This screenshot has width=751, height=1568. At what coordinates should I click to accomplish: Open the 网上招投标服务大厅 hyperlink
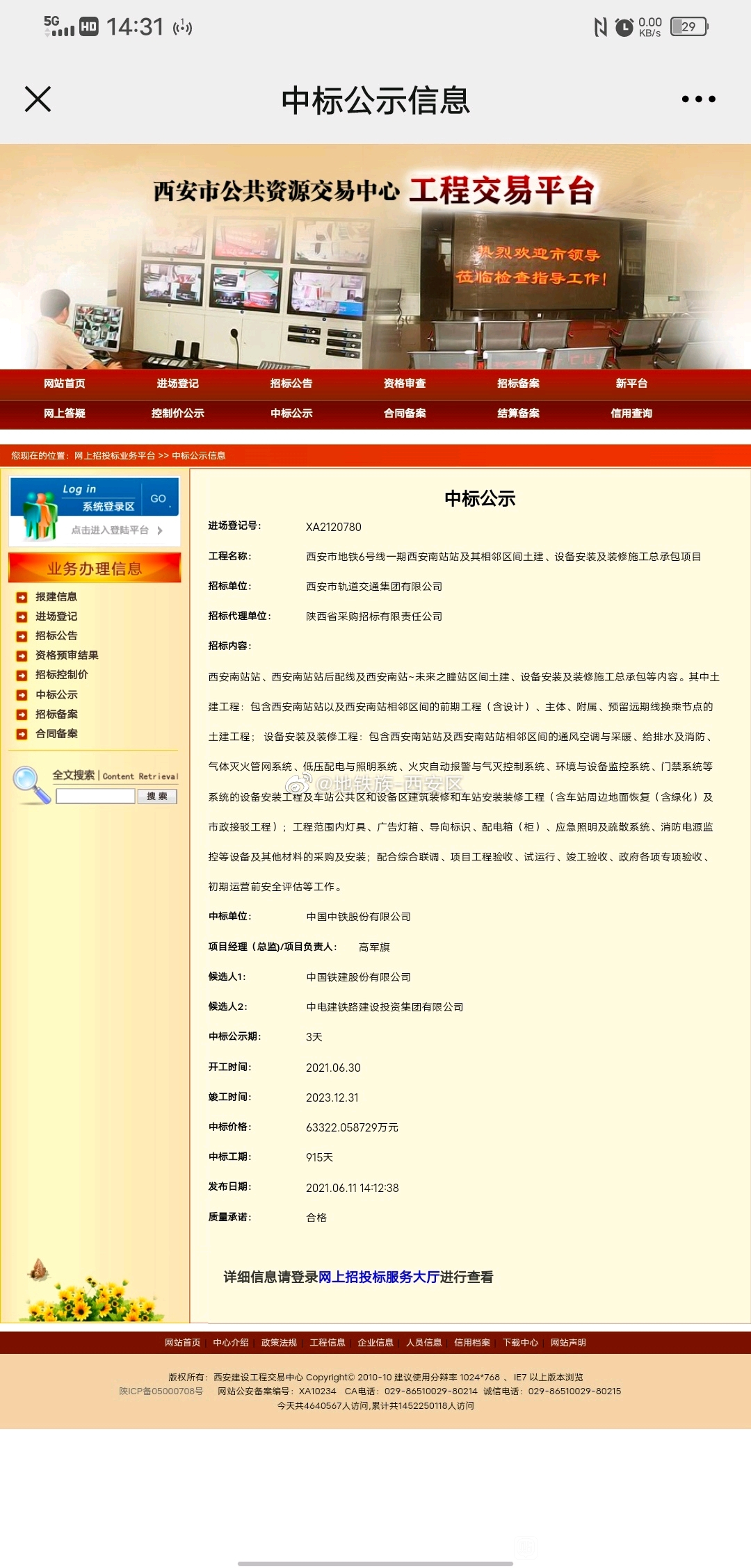pyautogui.click(x=379, y=1277)
